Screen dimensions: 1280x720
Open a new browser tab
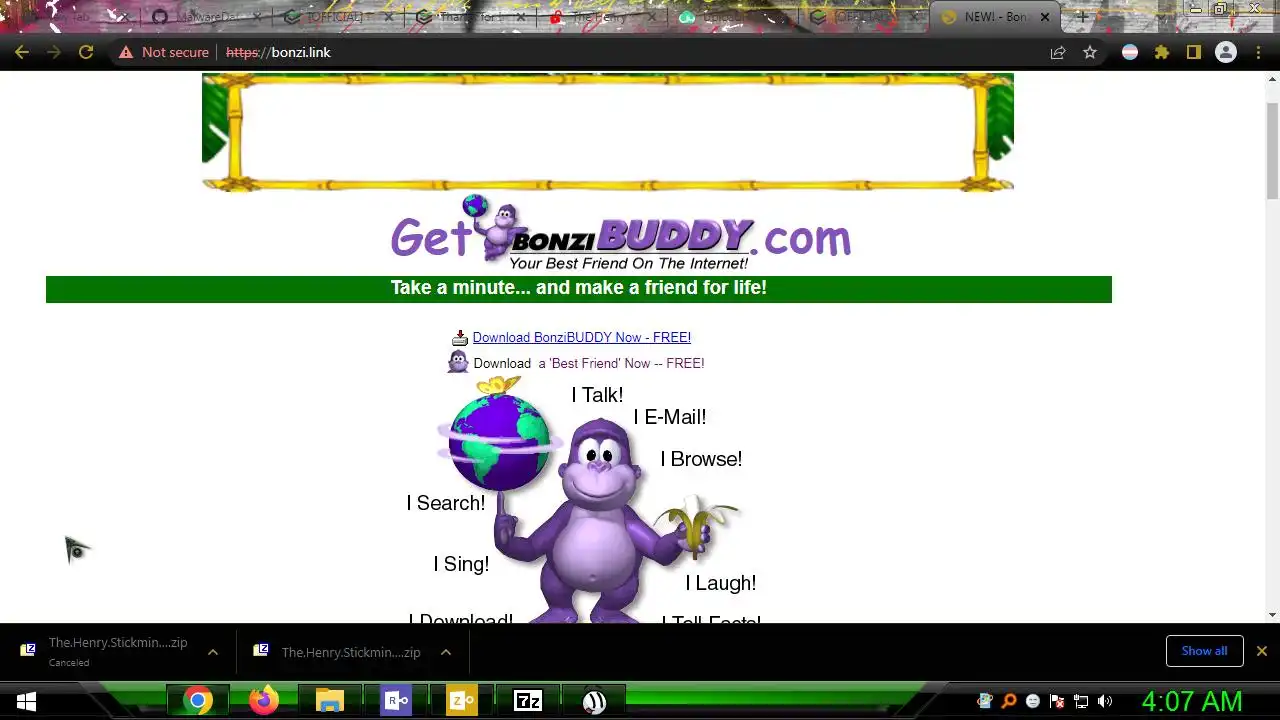[x=1081, y=17]
